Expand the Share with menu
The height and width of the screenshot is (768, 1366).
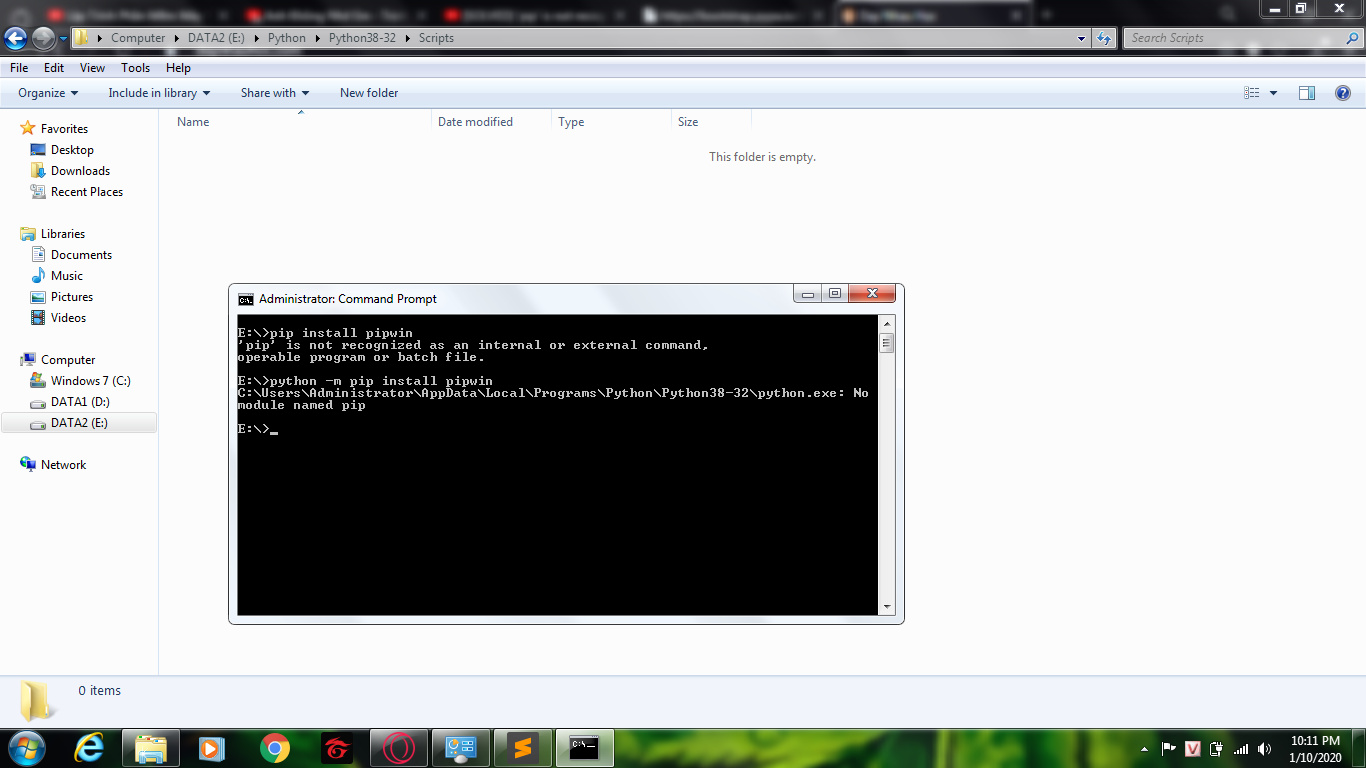(x=274, y=93)
